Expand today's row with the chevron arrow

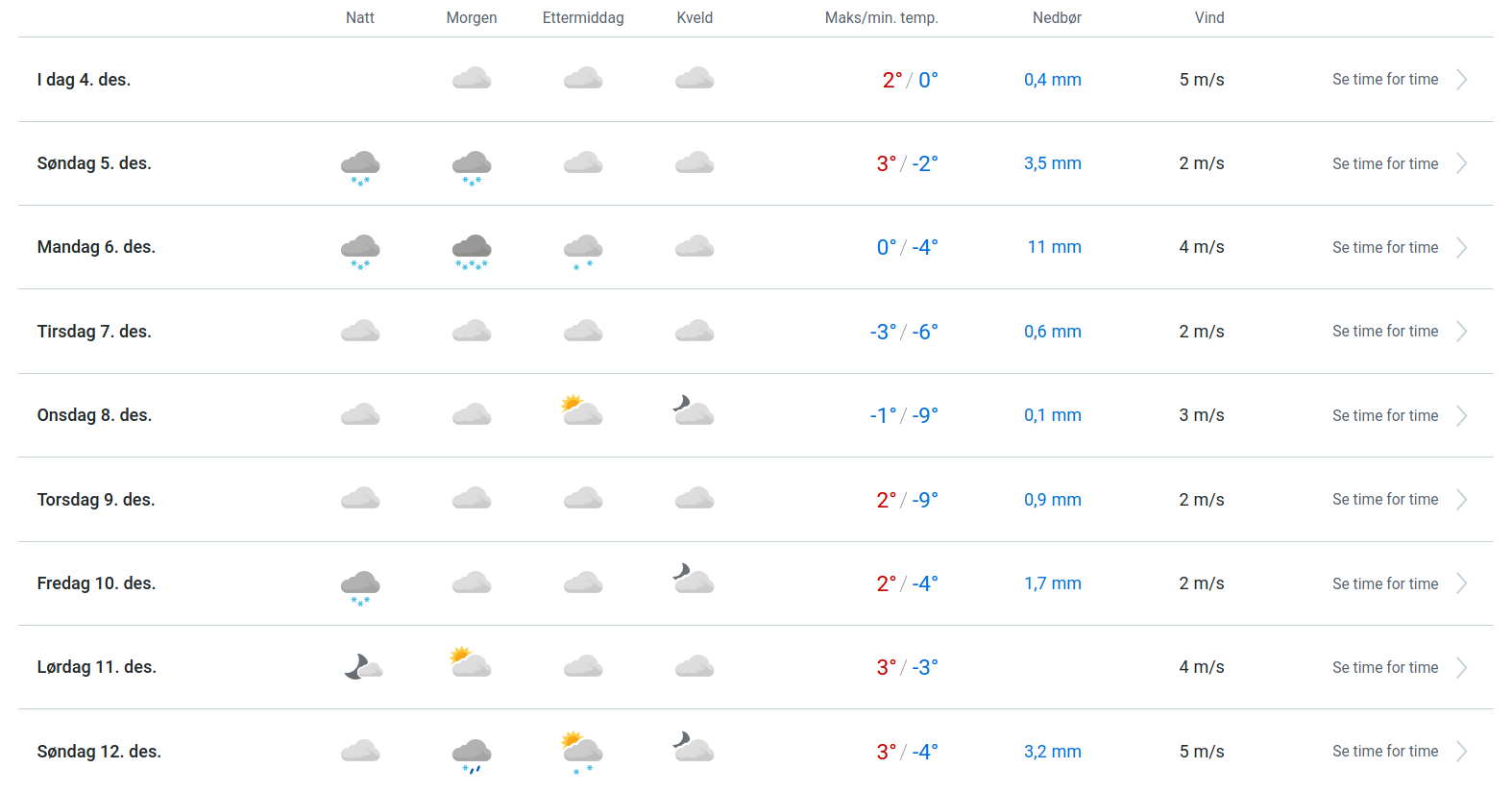coord(1461,80)
